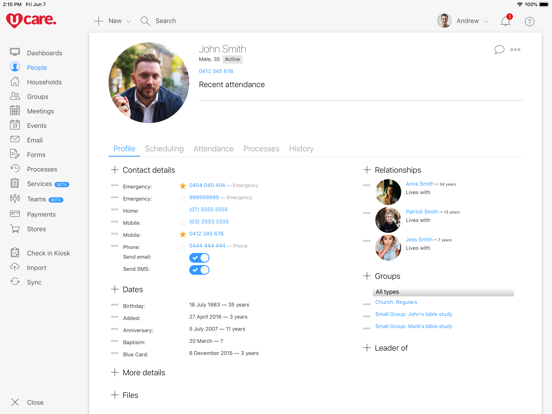
Task: Open options dots for Anniversary row
Action: [x=114, y=329]
